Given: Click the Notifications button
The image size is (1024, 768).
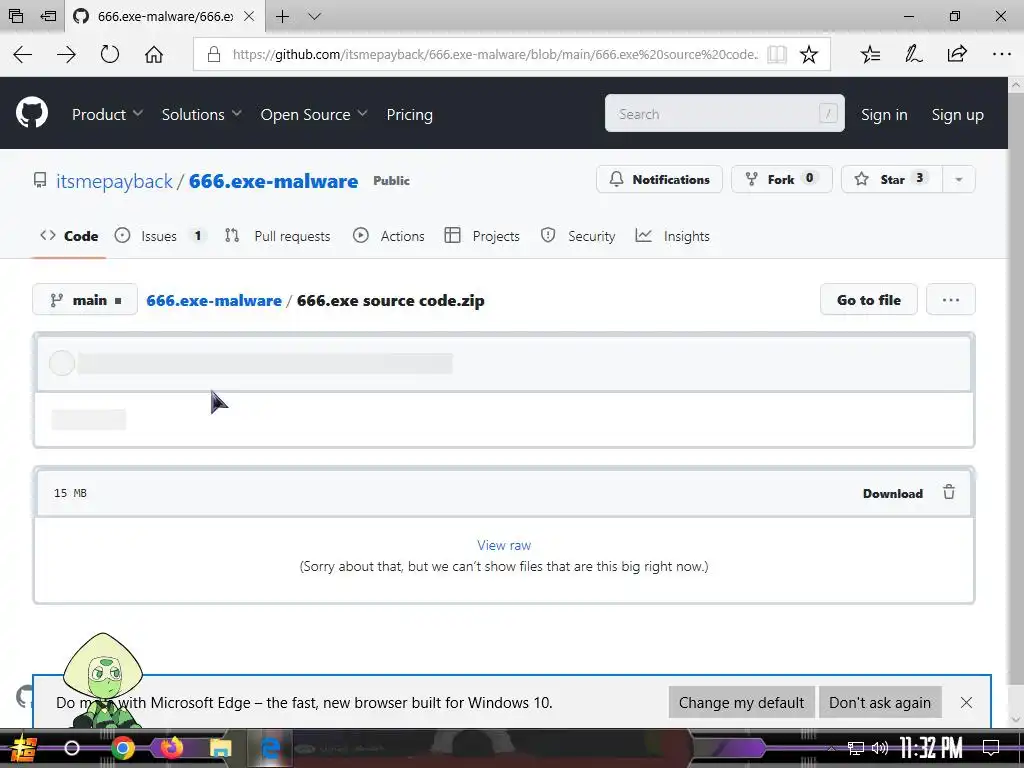Looking at the screenshot, I should click(x=659, y=179).
